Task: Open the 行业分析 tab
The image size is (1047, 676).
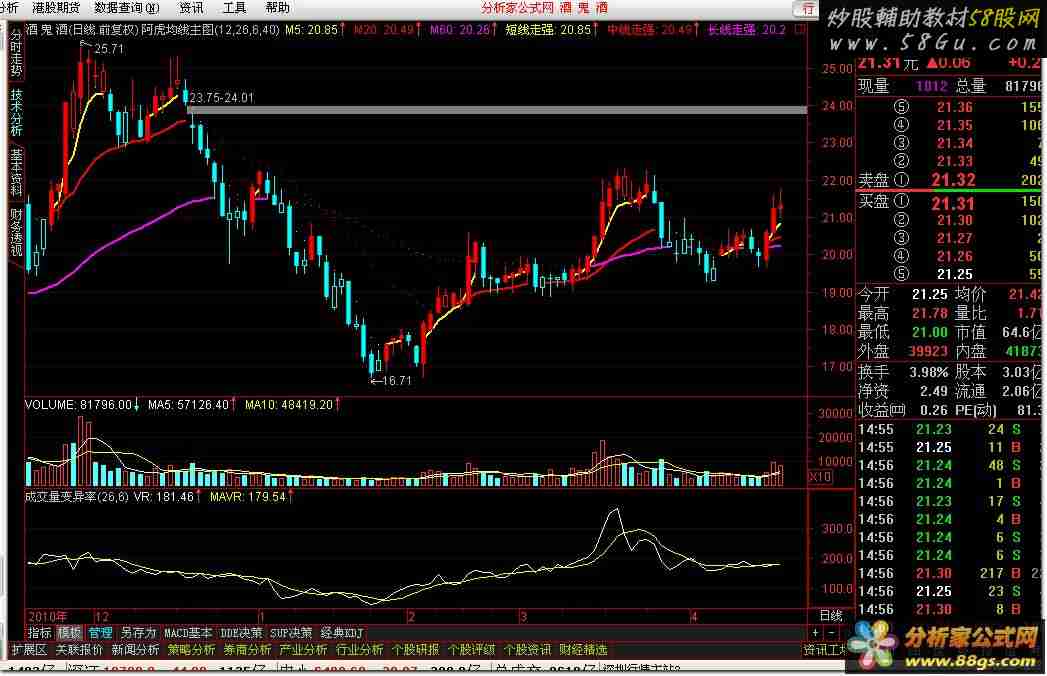Action: (x=359, y=649)
